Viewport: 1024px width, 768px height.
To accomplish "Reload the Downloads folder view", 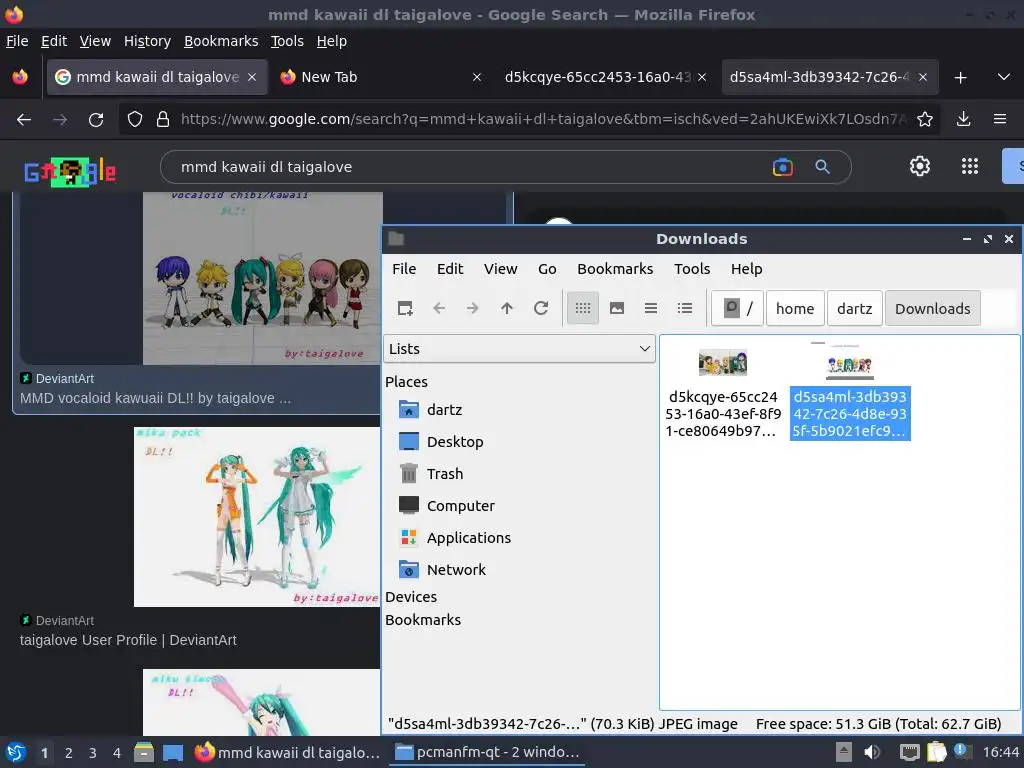I will pyautogui.click(x=541, y=308).
